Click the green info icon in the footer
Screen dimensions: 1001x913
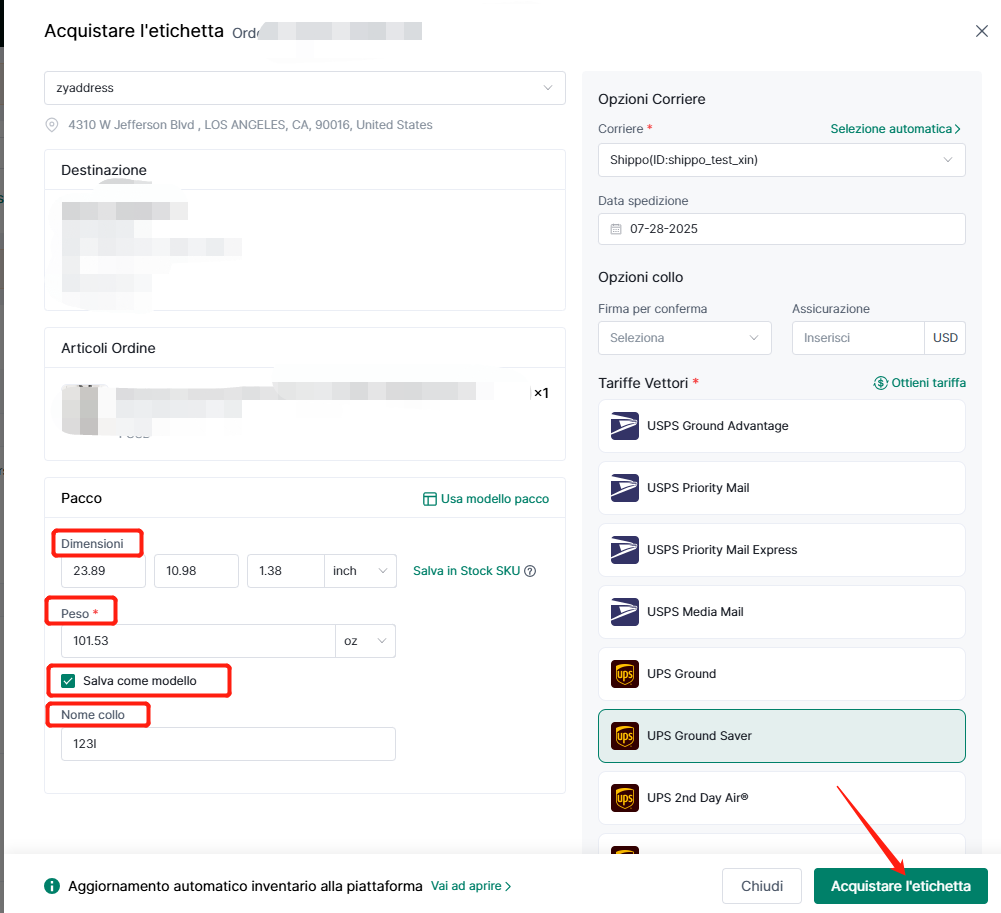52,886
